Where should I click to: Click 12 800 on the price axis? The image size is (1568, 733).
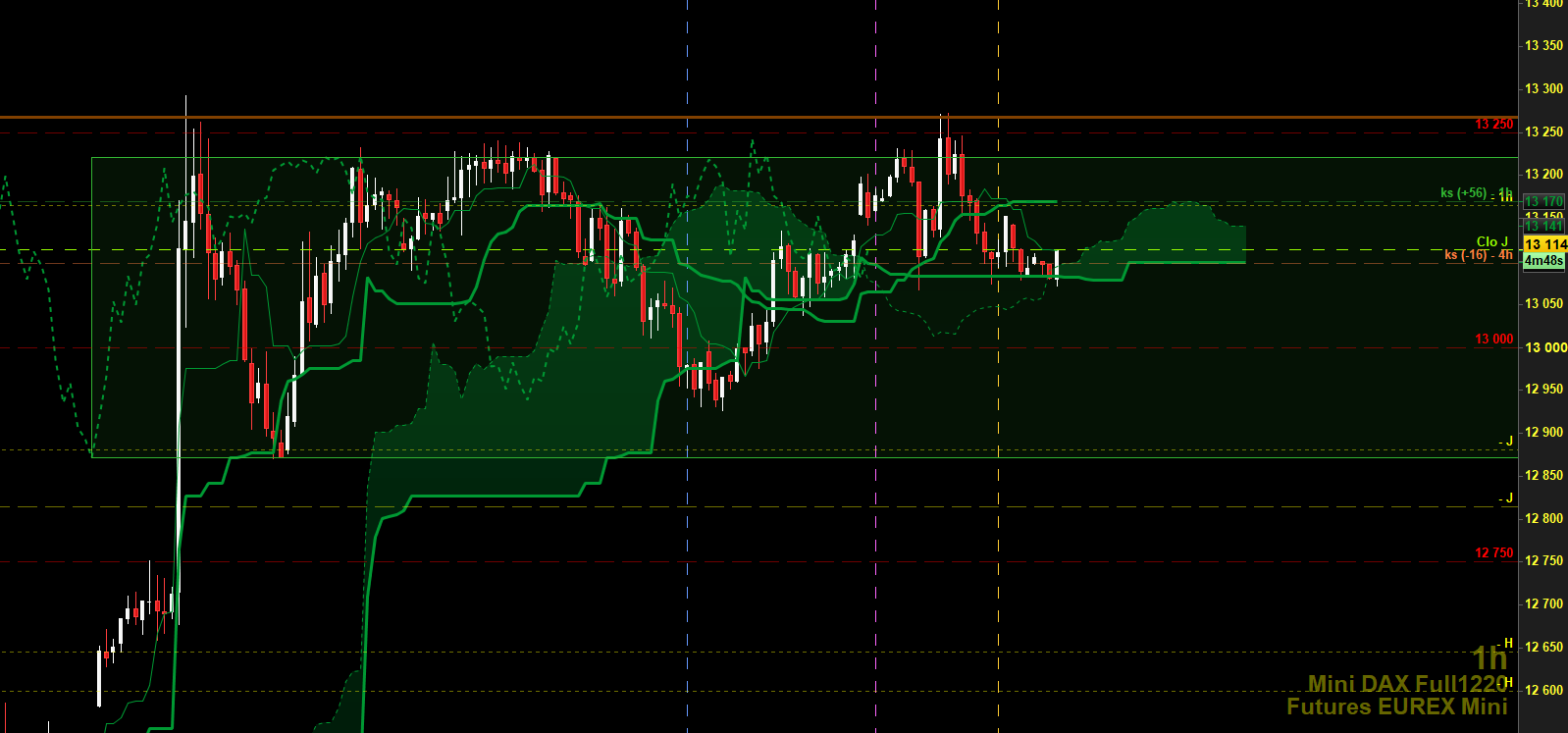(x=1543, y=518)
